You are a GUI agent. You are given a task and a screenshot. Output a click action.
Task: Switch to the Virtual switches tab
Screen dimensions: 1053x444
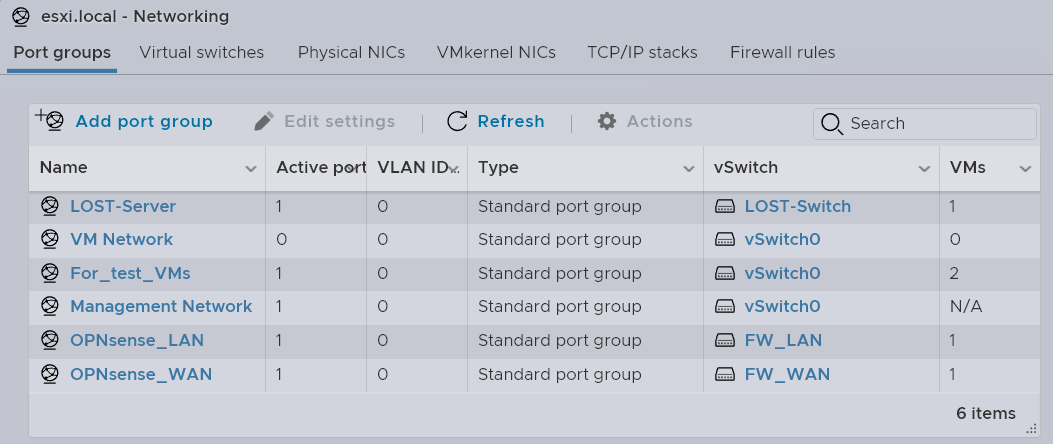(202, 53)
